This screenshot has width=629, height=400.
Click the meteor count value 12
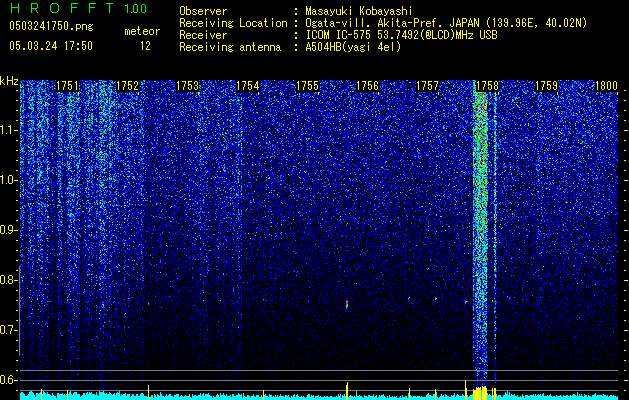(145, 46)
